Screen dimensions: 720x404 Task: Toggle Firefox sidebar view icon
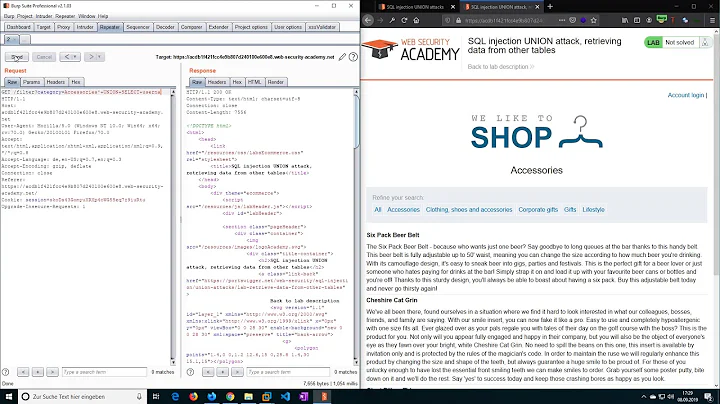click(x=637, y=20)
